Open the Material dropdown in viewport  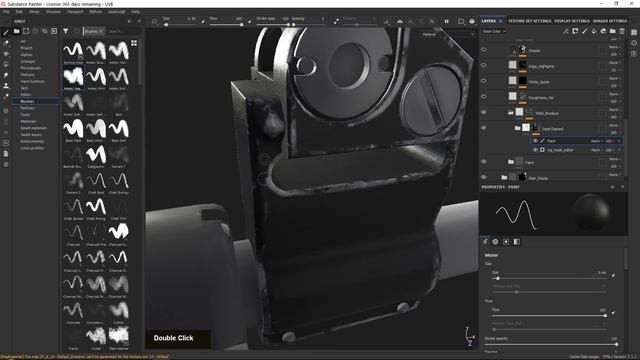(x=448, y=34)
